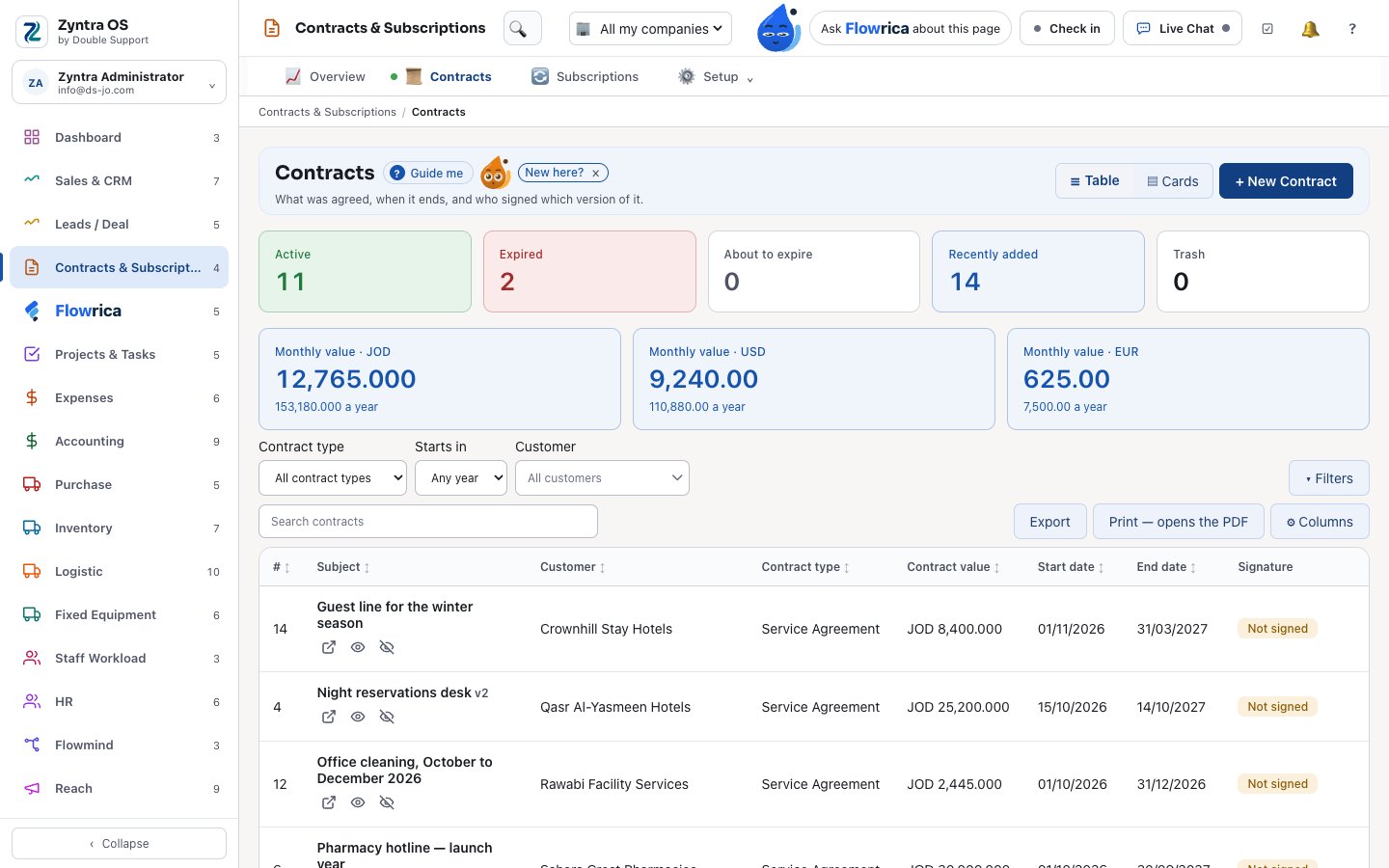The width and height of the screenshot is (1389, 868).
Task: Click the Search contracts field
Action: coord(428,521)
